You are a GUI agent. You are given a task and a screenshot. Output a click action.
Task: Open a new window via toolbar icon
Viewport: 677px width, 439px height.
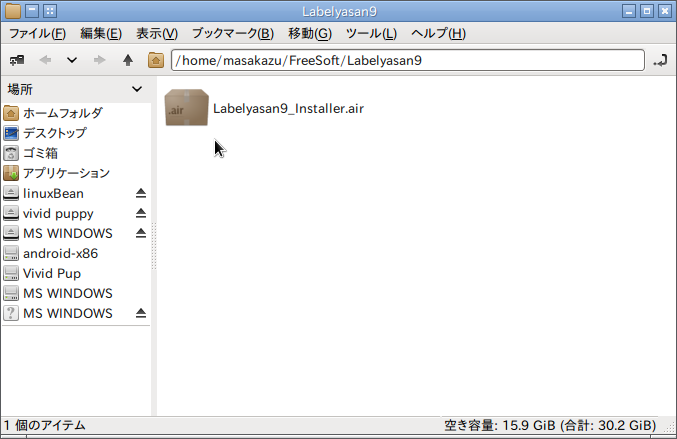point(17,60)
